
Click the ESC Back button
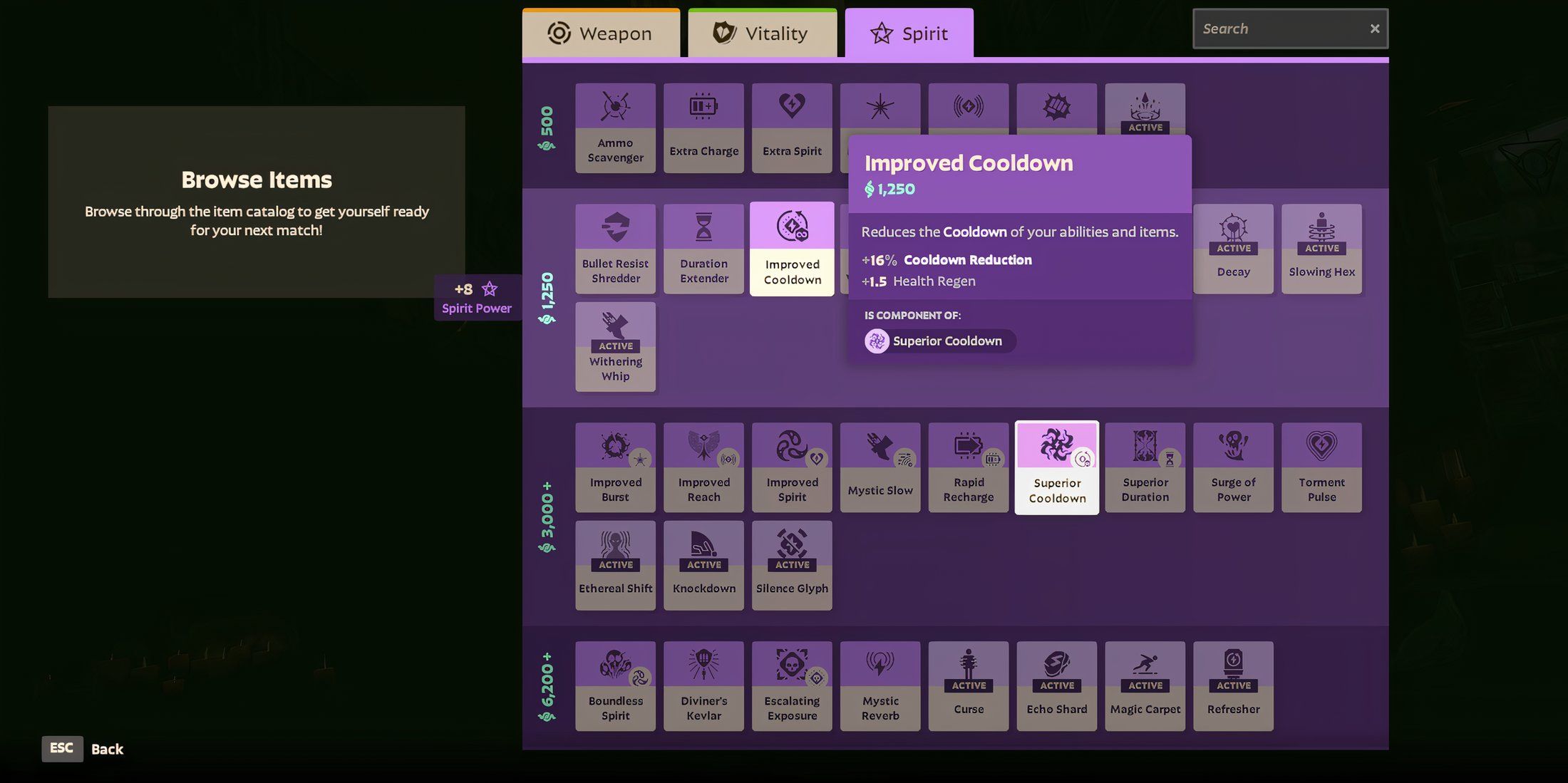pos(83,749)
